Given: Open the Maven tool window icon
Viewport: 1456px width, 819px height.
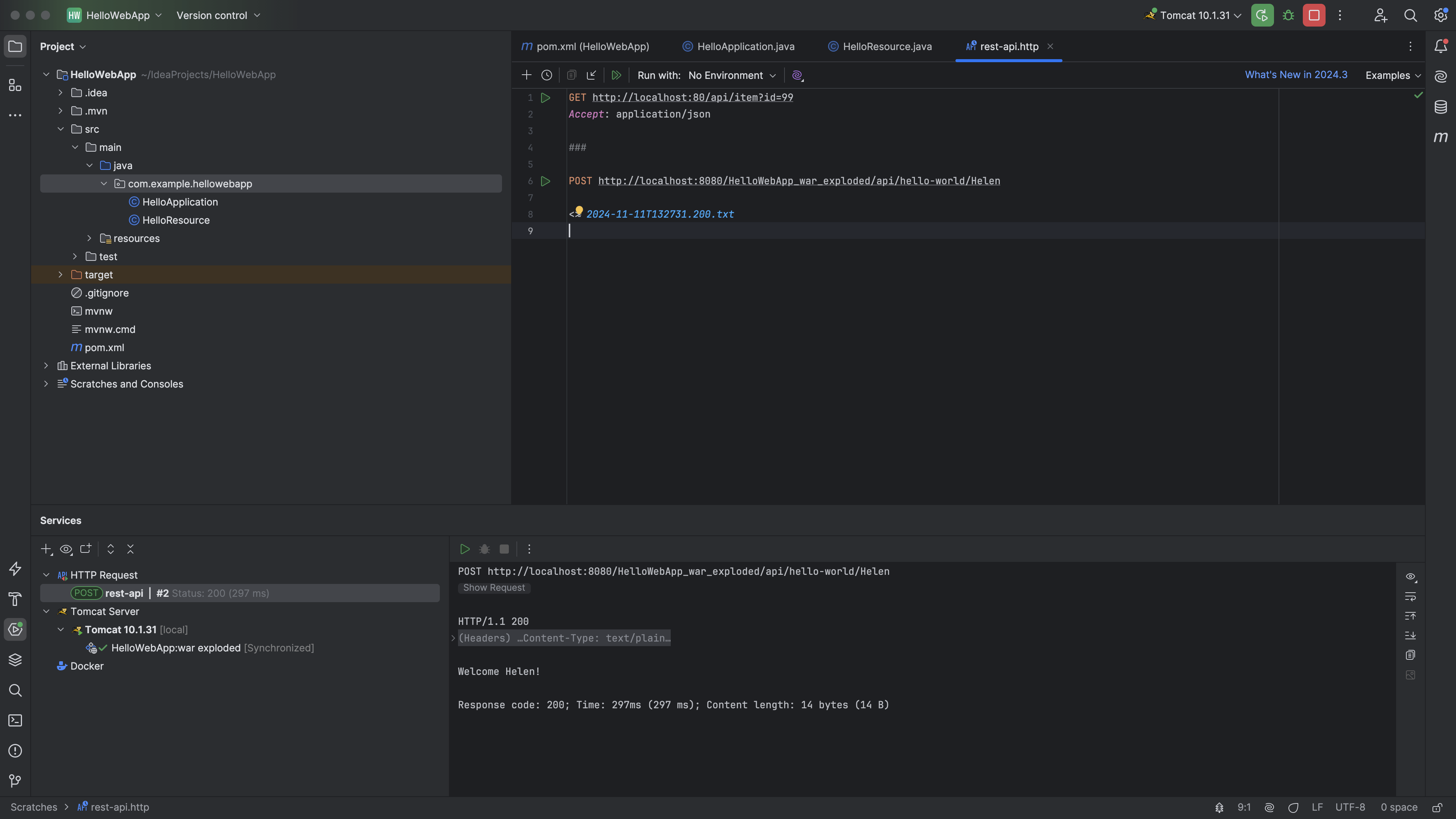Looking at the screenshot, I should click(1440, 137).
